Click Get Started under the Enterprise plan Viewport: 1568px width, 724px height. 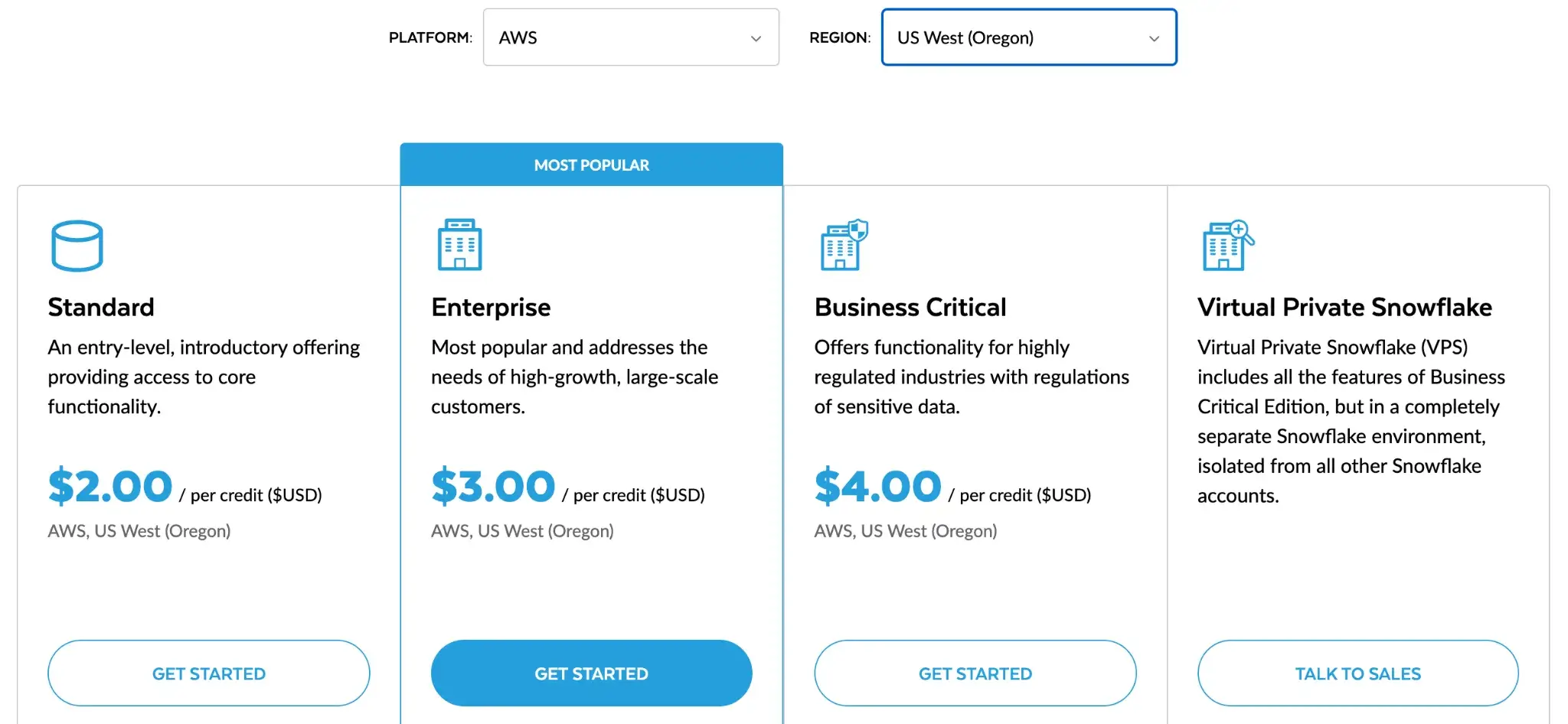click(x=591, y=673)
